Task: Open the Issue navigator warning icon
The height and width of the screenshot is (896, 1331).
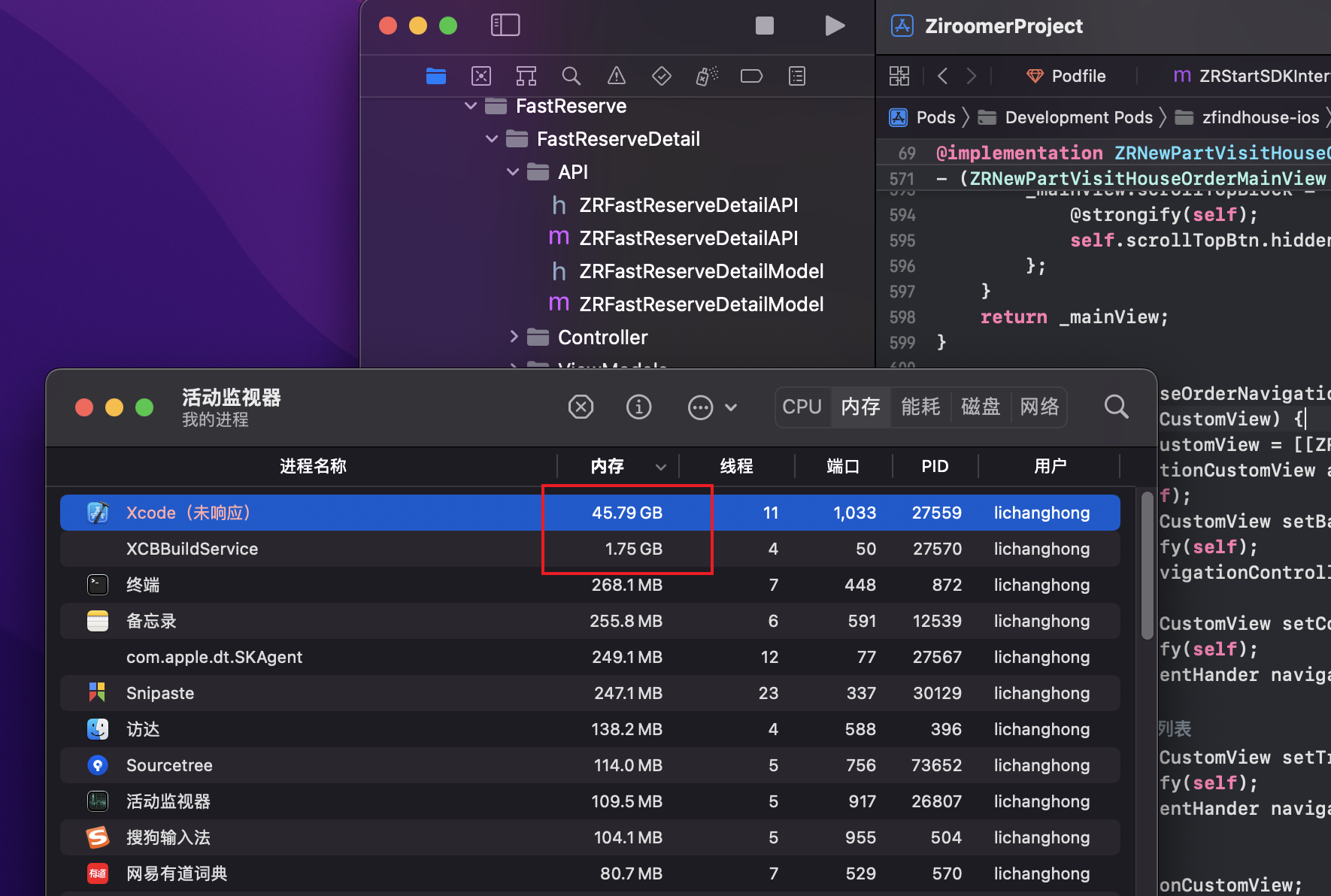Action: [616, 76]
